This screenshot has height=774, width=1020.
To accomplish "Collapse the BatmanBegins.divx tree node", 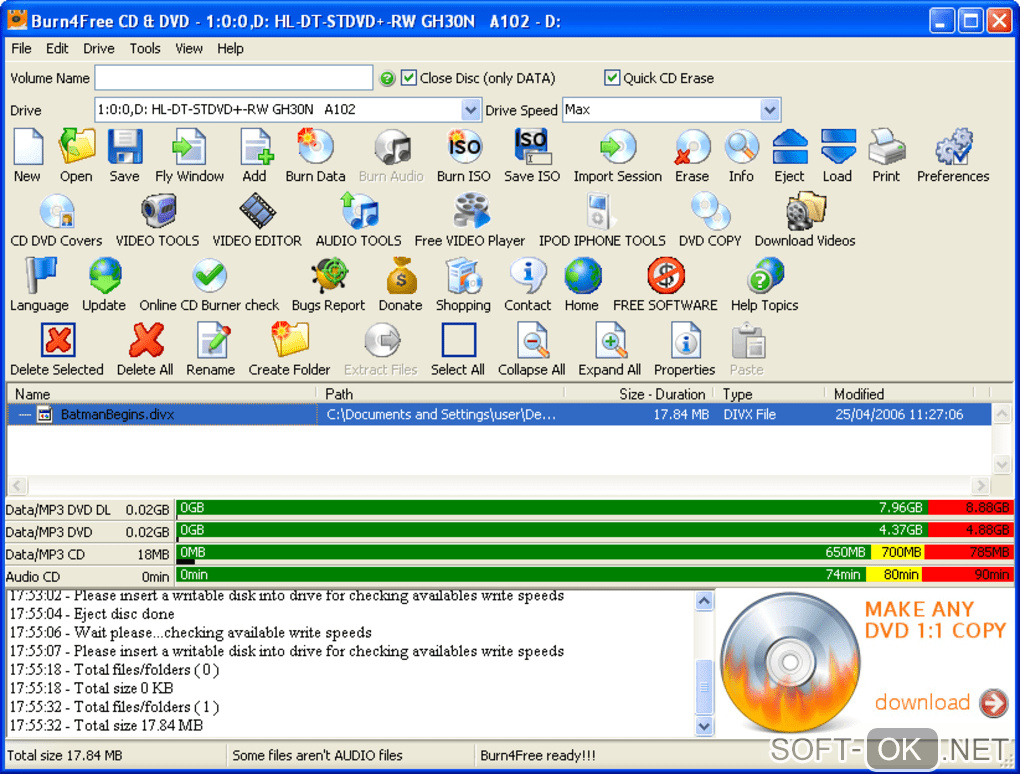I will tap(25, 414).
